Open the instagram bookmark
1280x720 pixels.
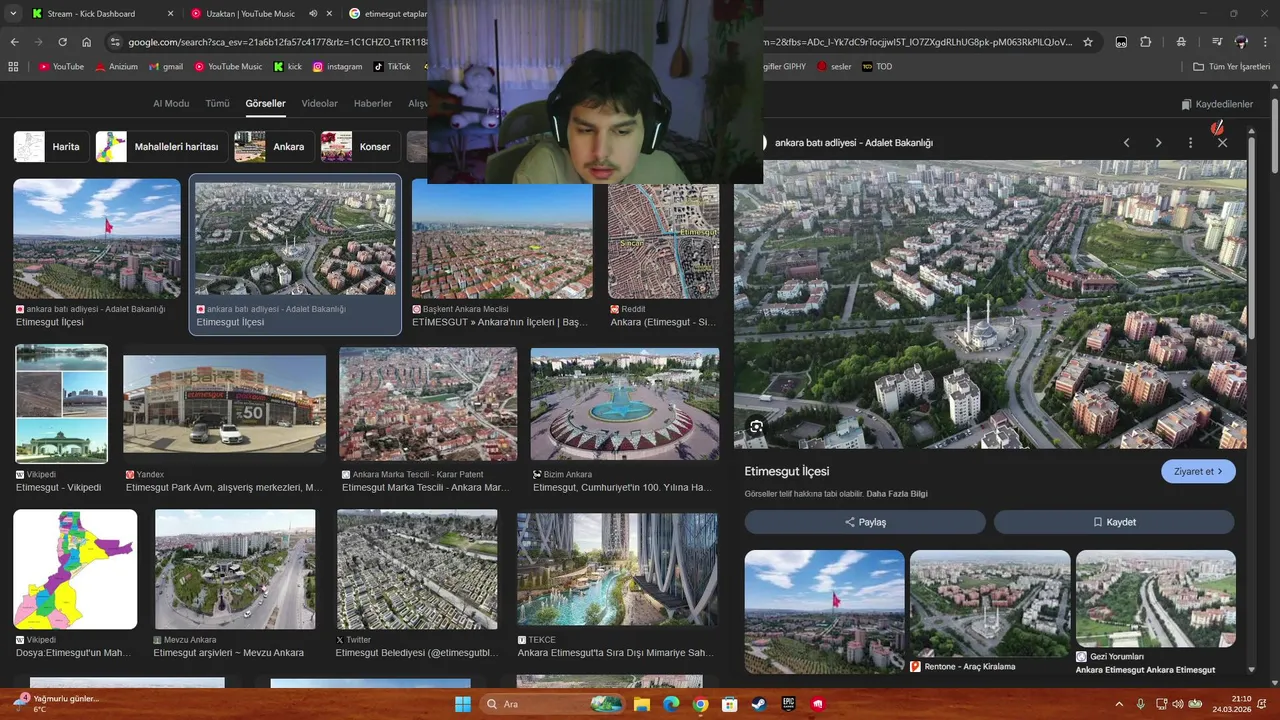coord(337,67)
